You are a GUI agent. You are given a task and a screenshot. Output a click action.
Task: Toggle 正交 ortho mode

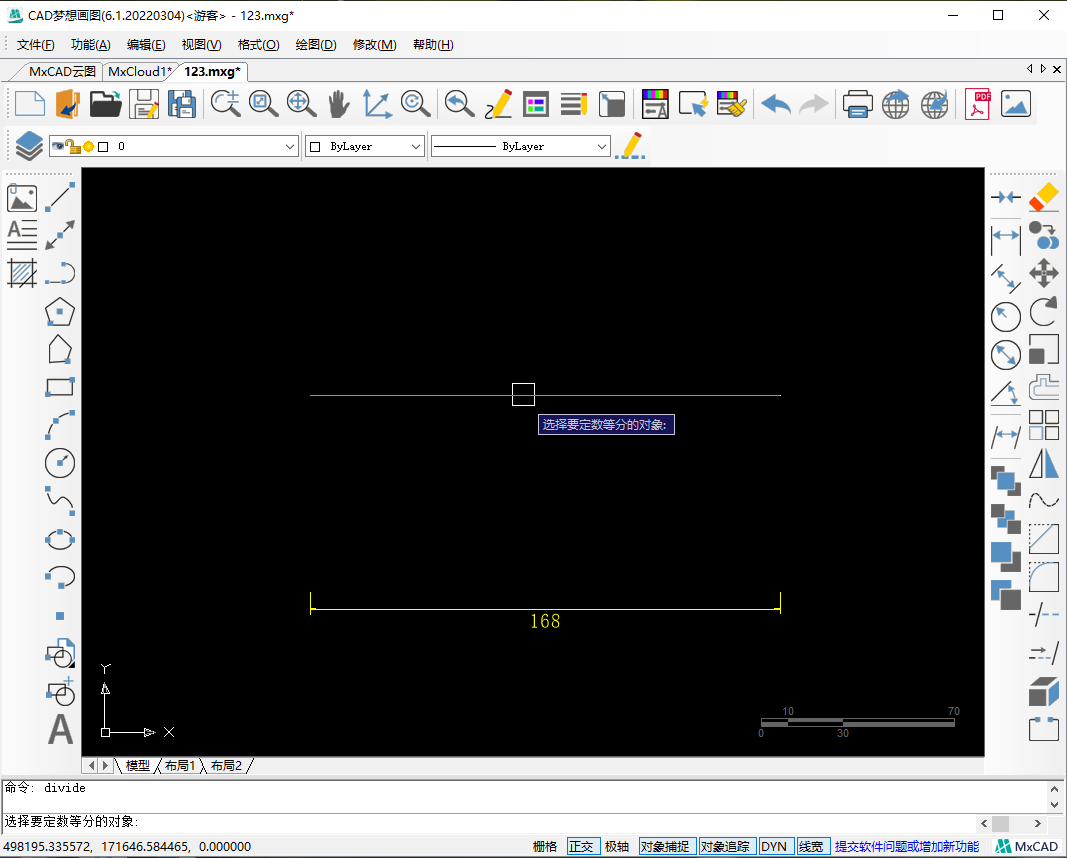581,847
